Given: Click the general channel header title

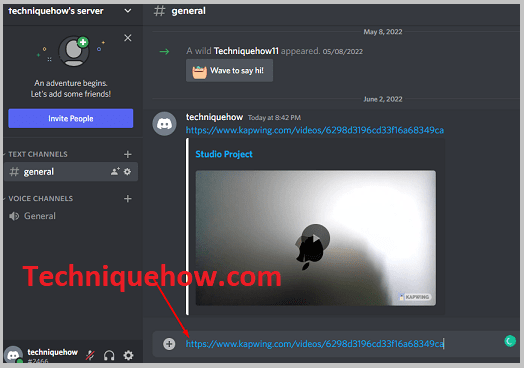Looking at the screenshot, I should [188, 11].
